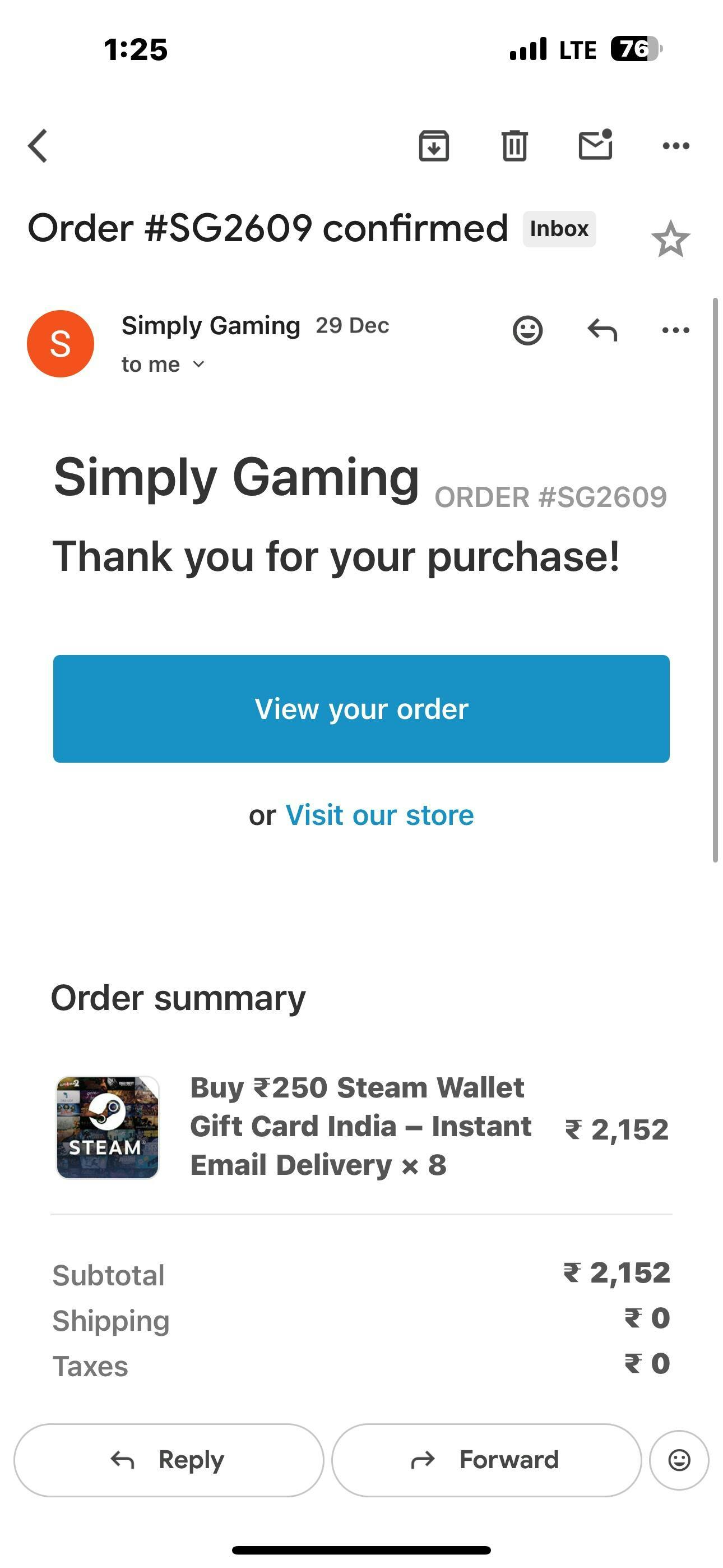723x1568 pixels.
Task: Expand the 'to me' recipient details
Action: pos(163,365)
